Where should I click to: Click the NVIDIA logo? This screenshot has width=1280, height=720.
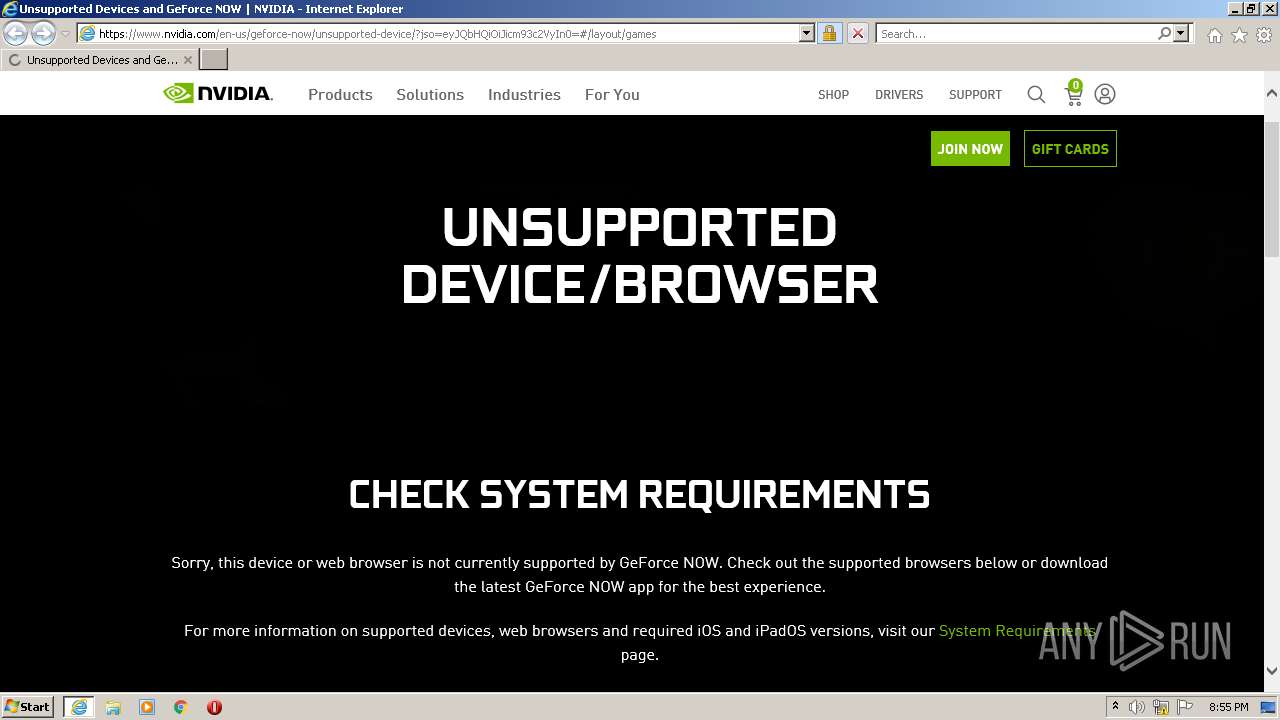tap(218, 94)
